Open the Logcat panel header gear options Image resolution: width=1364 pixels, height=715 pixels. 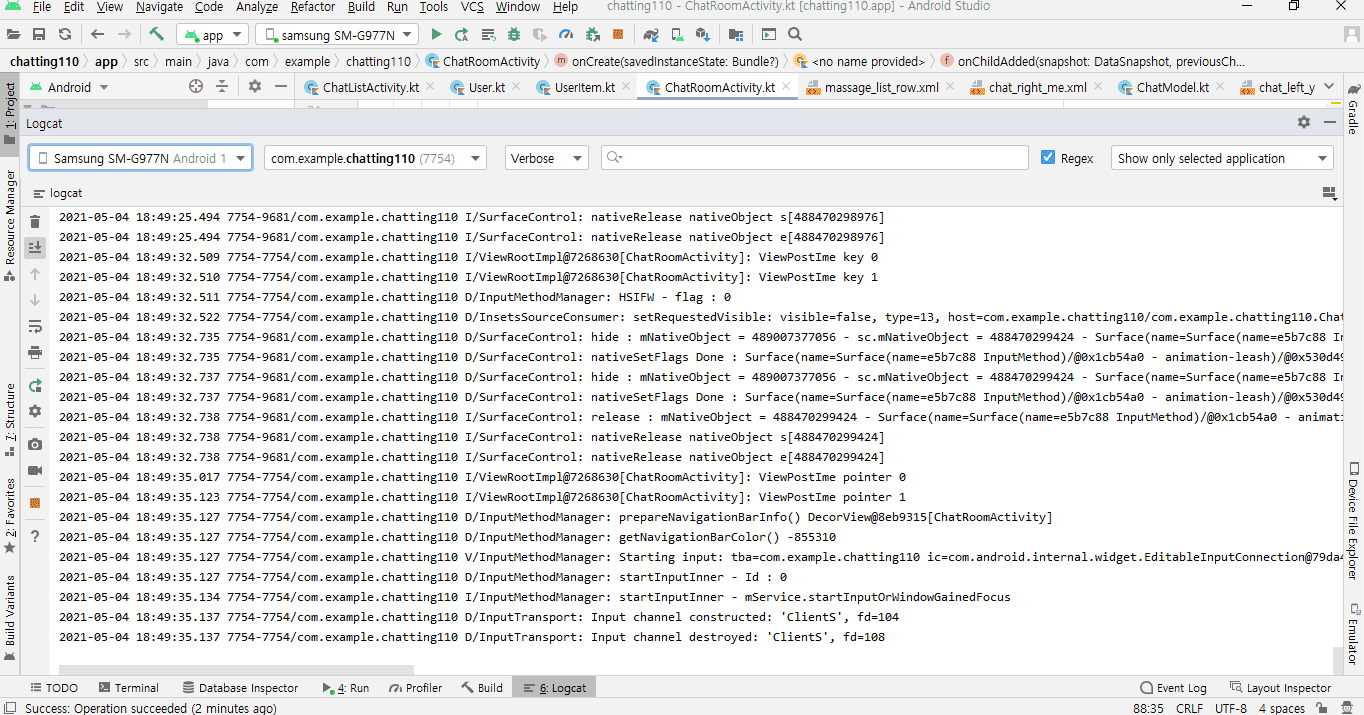point(1304,122)
